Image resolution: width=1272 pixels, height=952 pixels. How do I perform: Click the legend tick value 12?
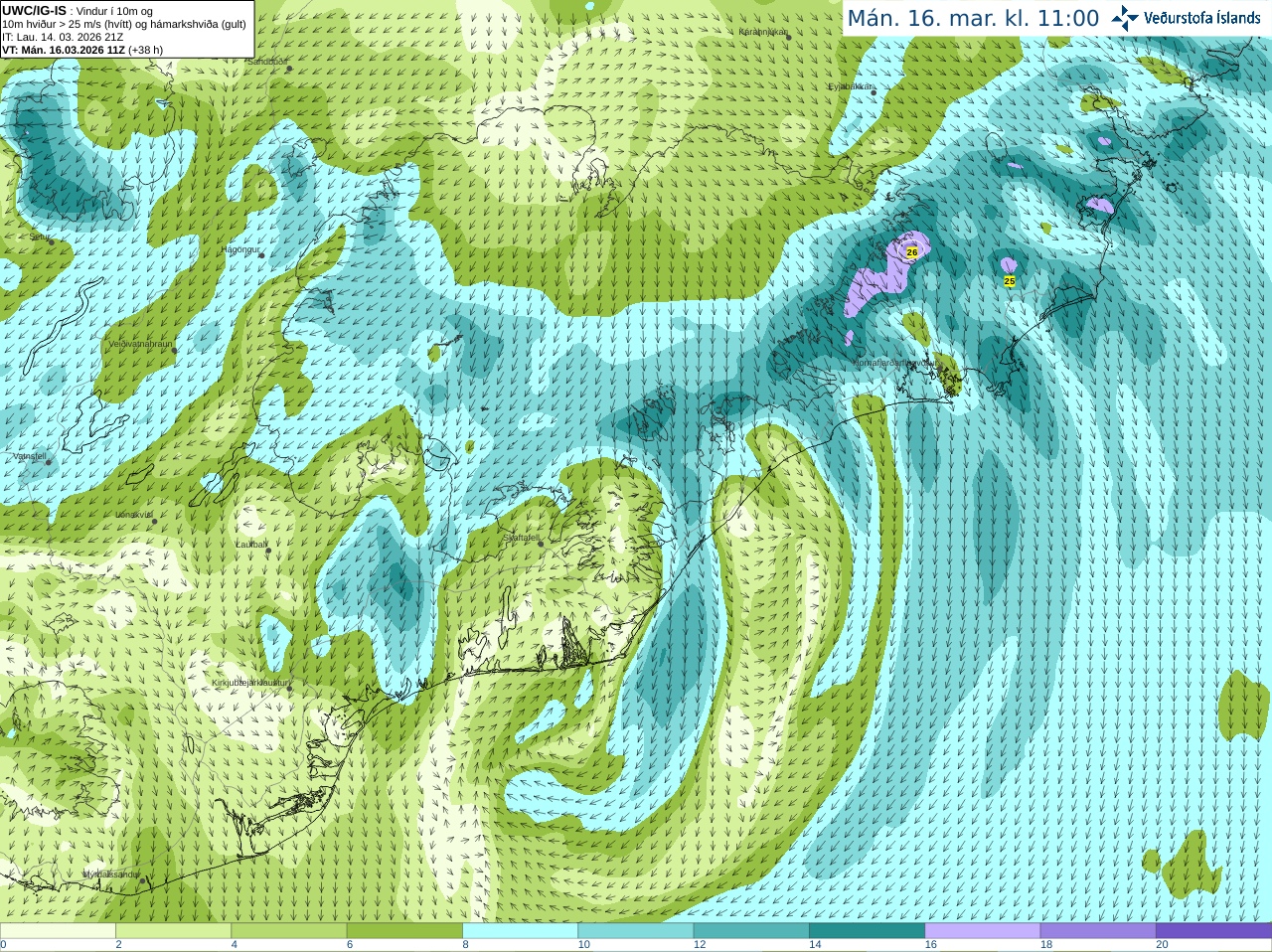click(700, 945)
